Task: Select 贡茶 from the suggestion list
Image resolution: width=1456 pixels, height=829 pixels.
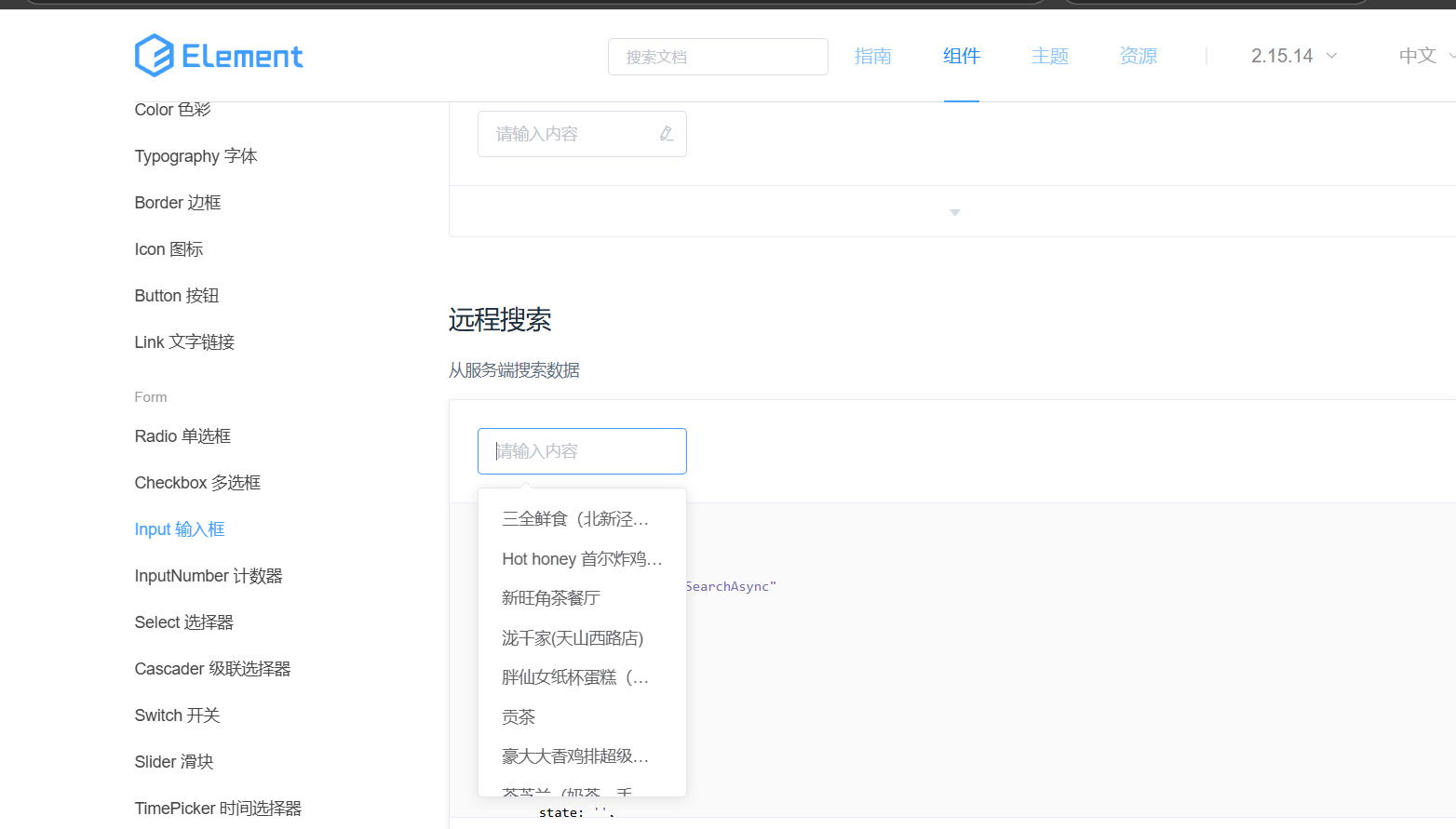Action: (519, 716)
